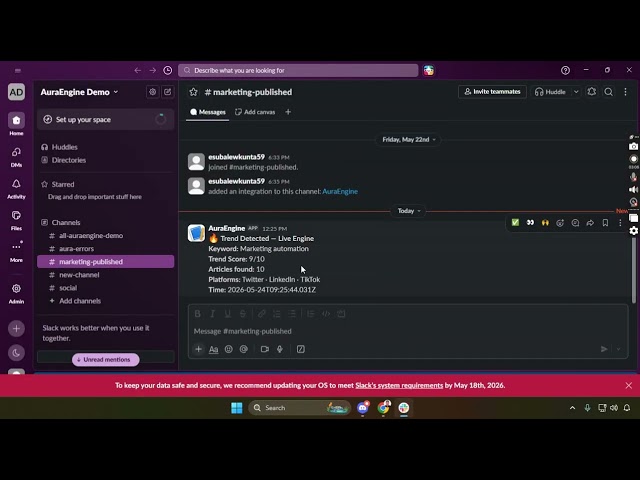640x480 pixels.
Task: Click the AD workspace avatar
Action: click(x=16, y=92)
